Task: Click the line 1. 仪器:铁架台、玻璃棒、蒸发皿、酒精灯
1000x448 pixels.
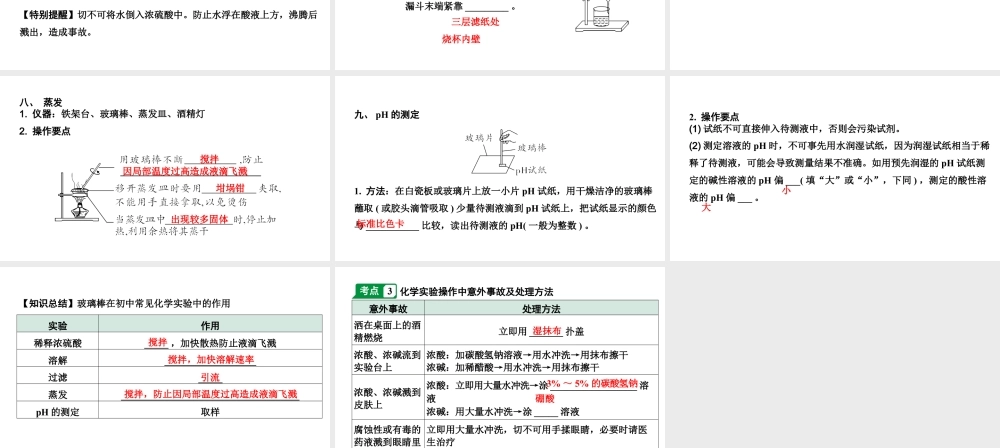Action: (x=112, y=114)
